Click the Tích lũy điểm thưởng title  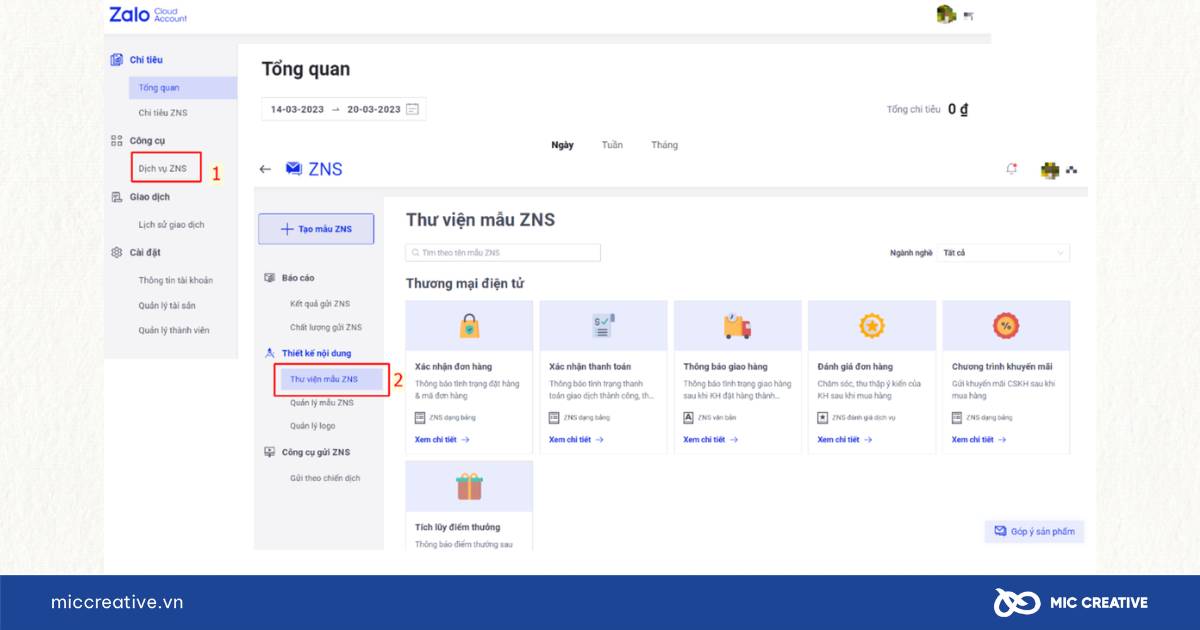458,527
